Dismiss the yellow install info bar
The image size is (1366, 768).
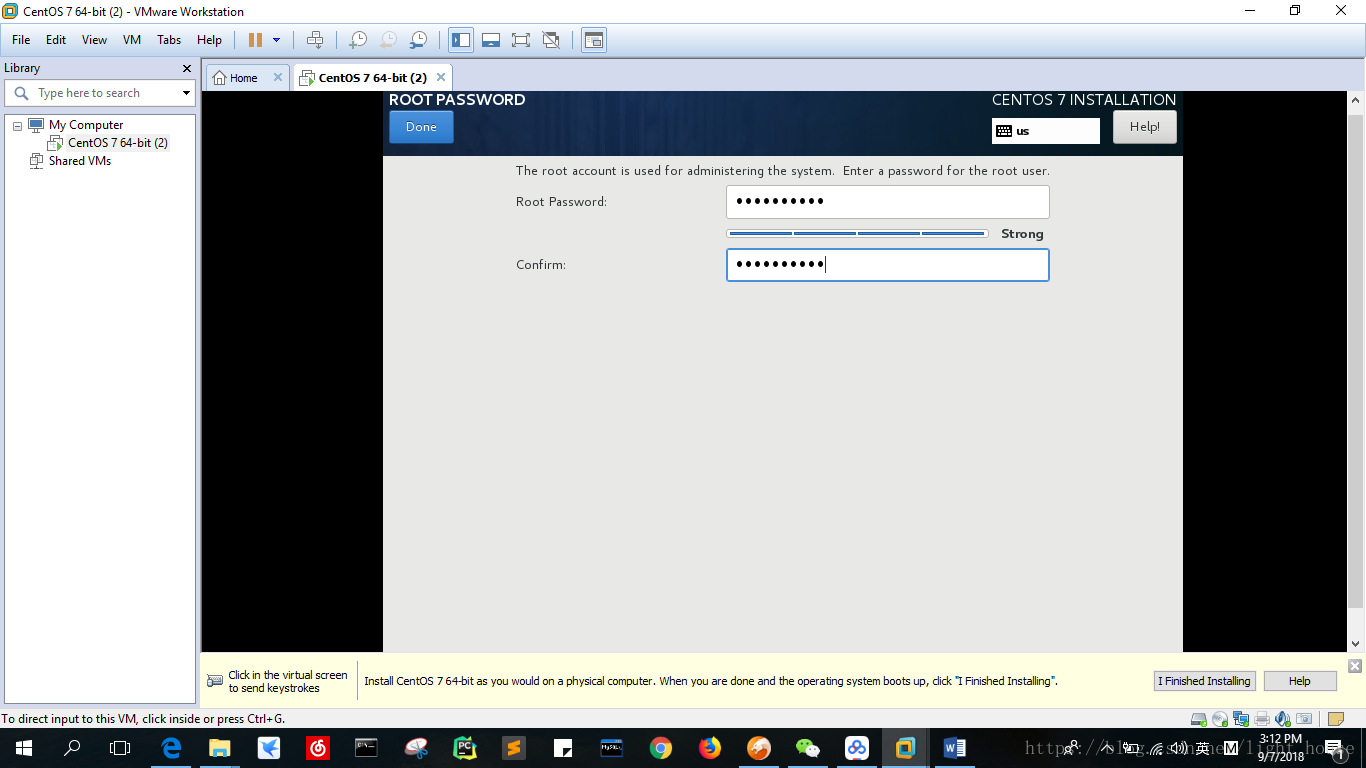click(1355, 666)
